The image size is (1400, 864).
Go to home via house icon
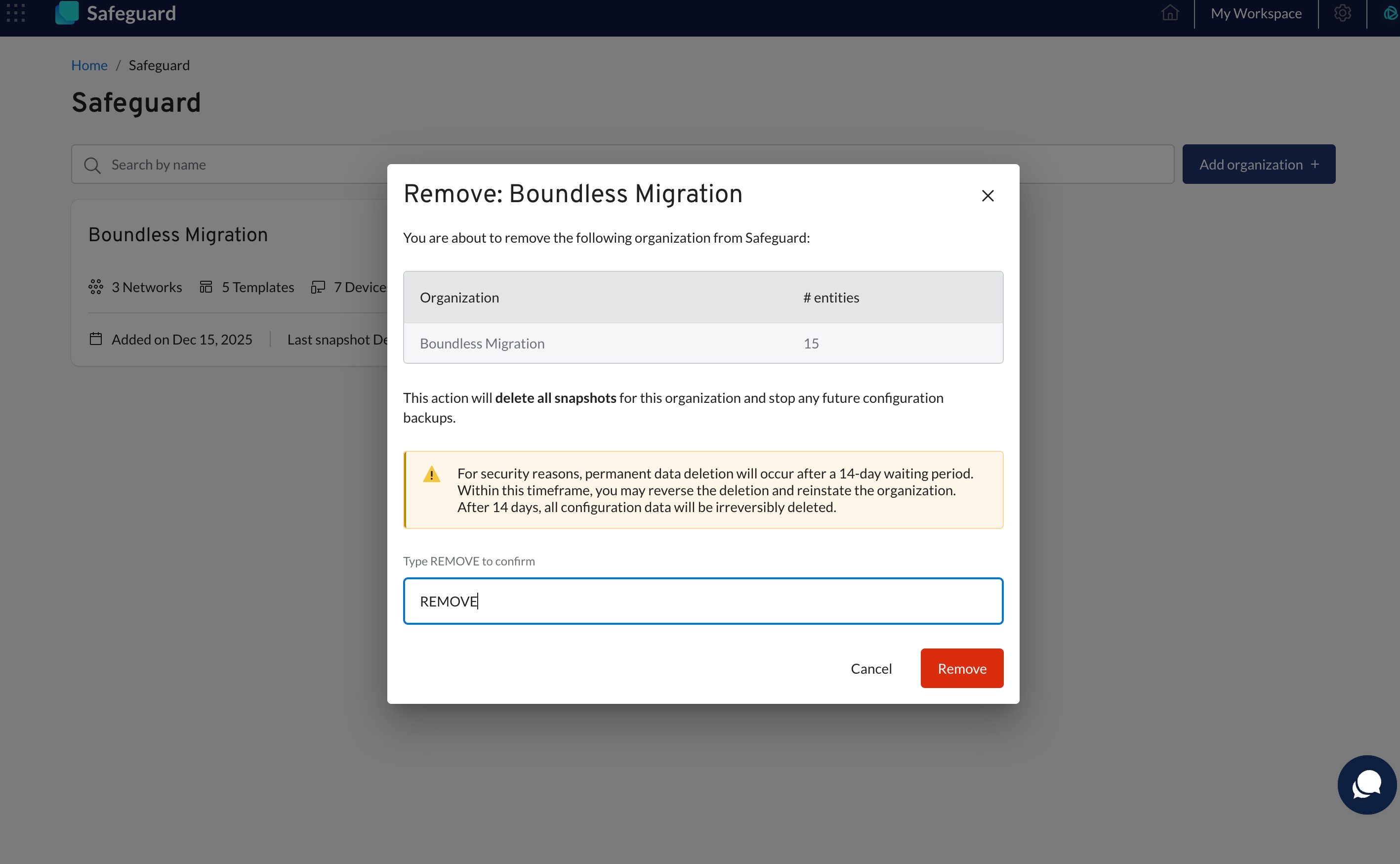click(x=1170, y=12)
